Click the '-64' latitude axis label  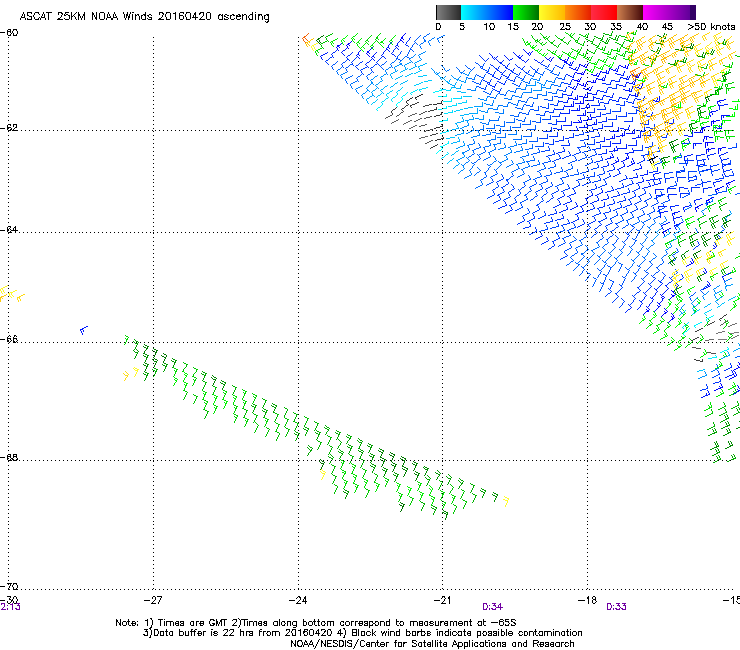9,230
